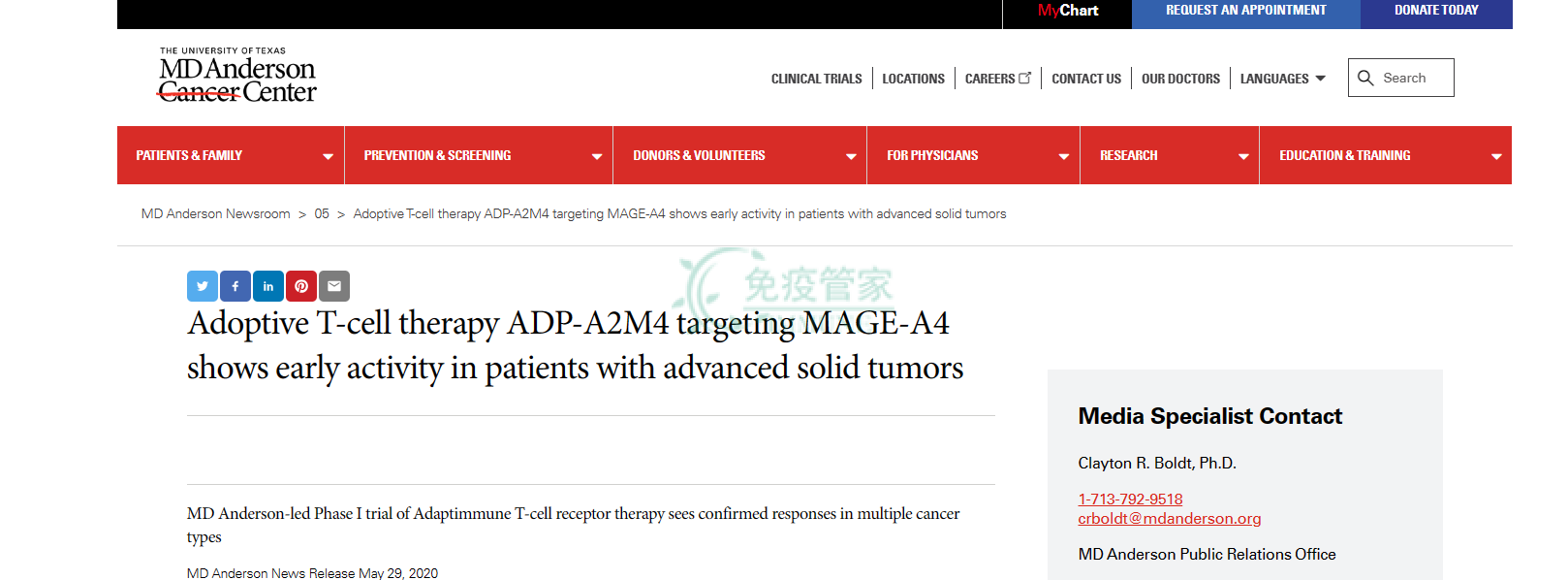Open Research menu
This screenshot has height=580, width=1568.
pyautogui.click(x=1170, y=155)
